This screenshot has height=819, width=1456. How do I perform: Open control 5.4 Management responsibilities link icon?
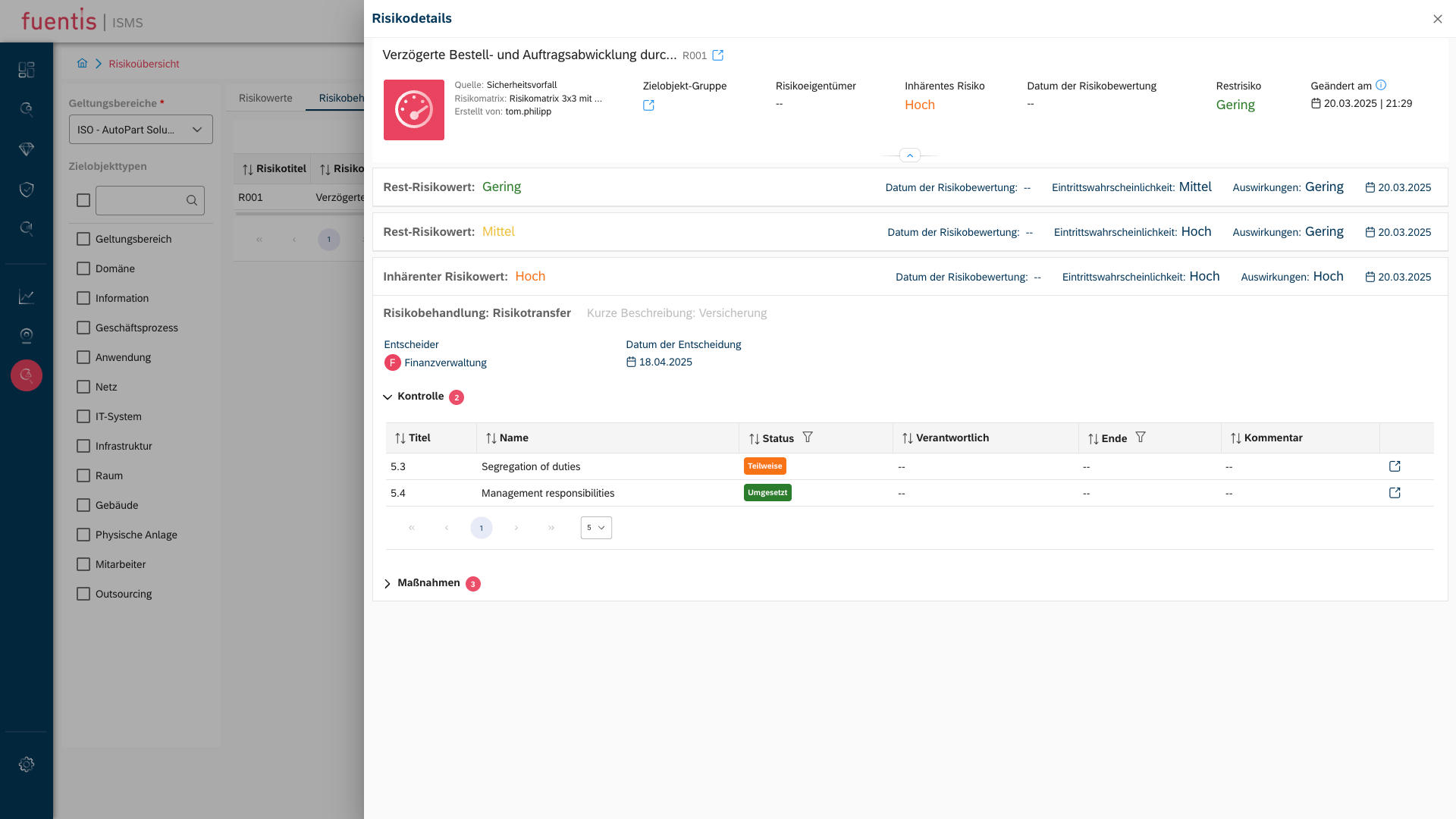[1394, 493]
